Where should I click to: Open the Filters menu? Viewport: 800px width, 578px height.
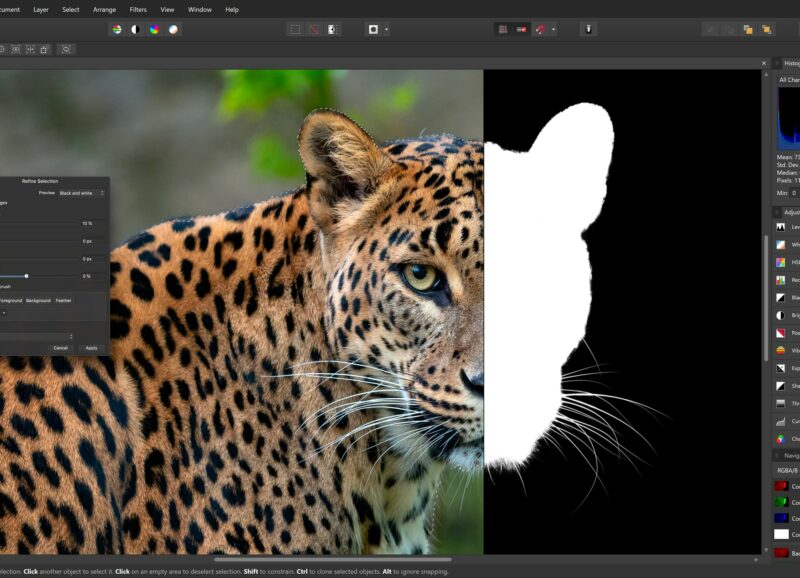click(138, 9)
